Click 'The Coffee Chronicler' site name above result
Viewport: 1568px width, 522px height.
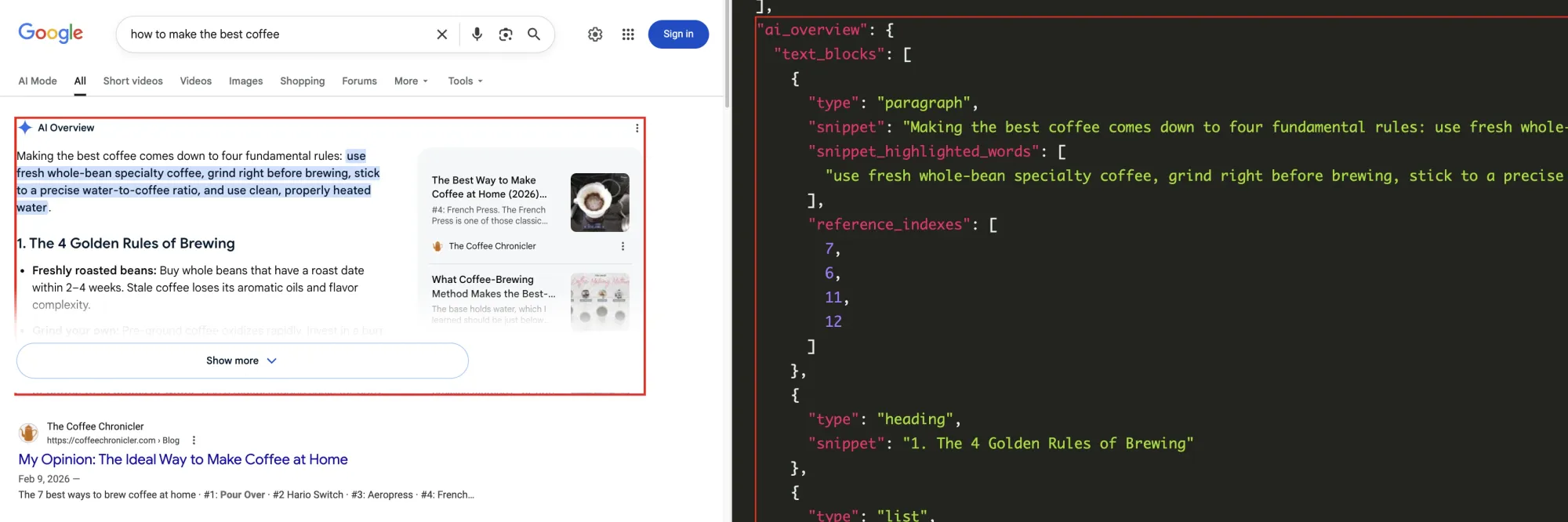(x=96, y=426)
